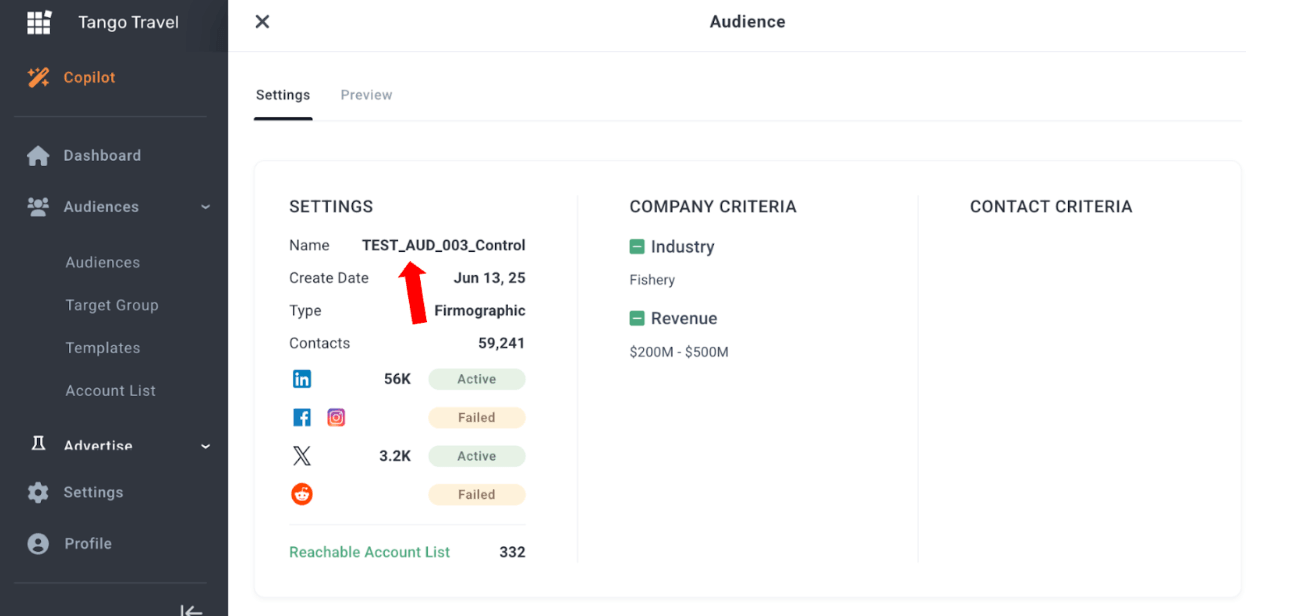Image resolution: width=1290 pixels, height=616 pixels.
Task: Open the Reachable Account List link
Action: pos(369,551)
